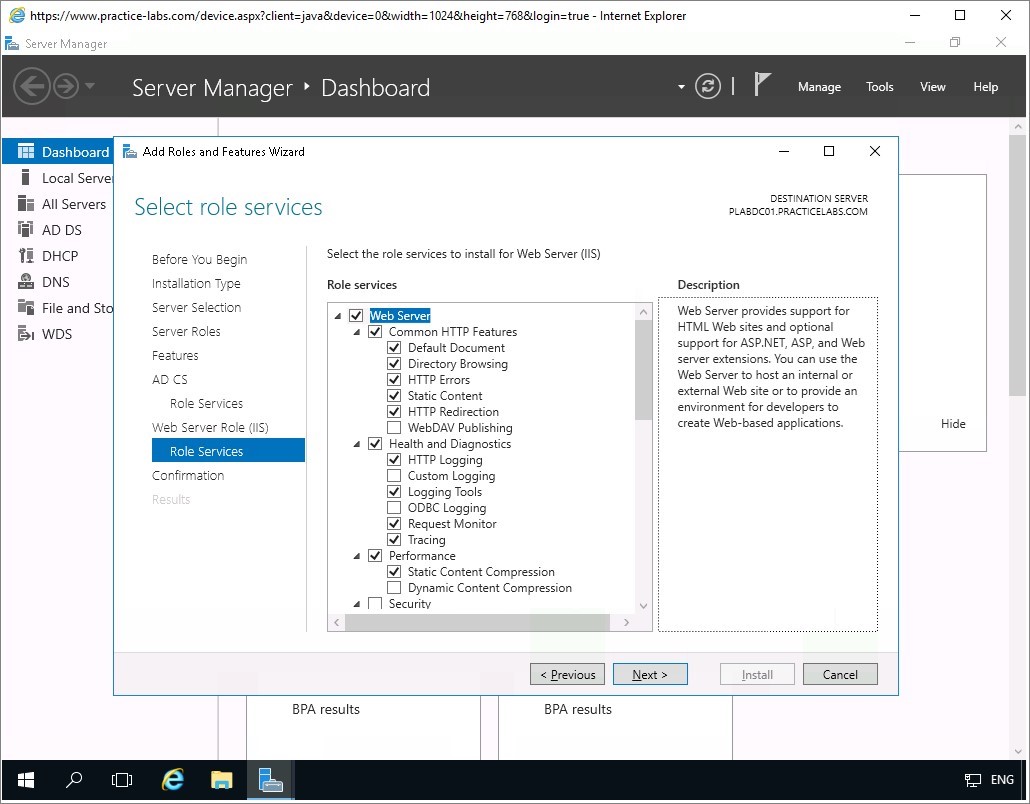Viewport: 1030px width, 804px height.
Task: Click the role services vertical scrollbar thumb
Action: click(644, 370)
